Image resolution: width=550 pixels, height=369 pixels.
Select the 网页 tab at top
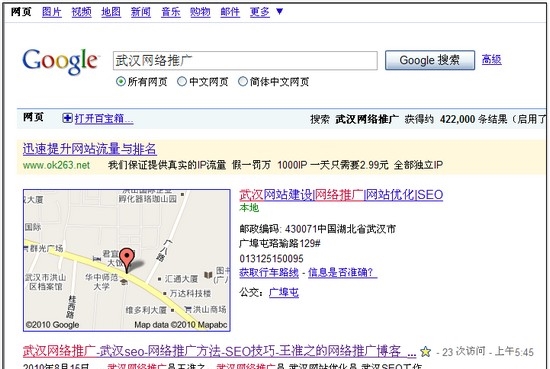pyautogui.click(x=21, y=12)
